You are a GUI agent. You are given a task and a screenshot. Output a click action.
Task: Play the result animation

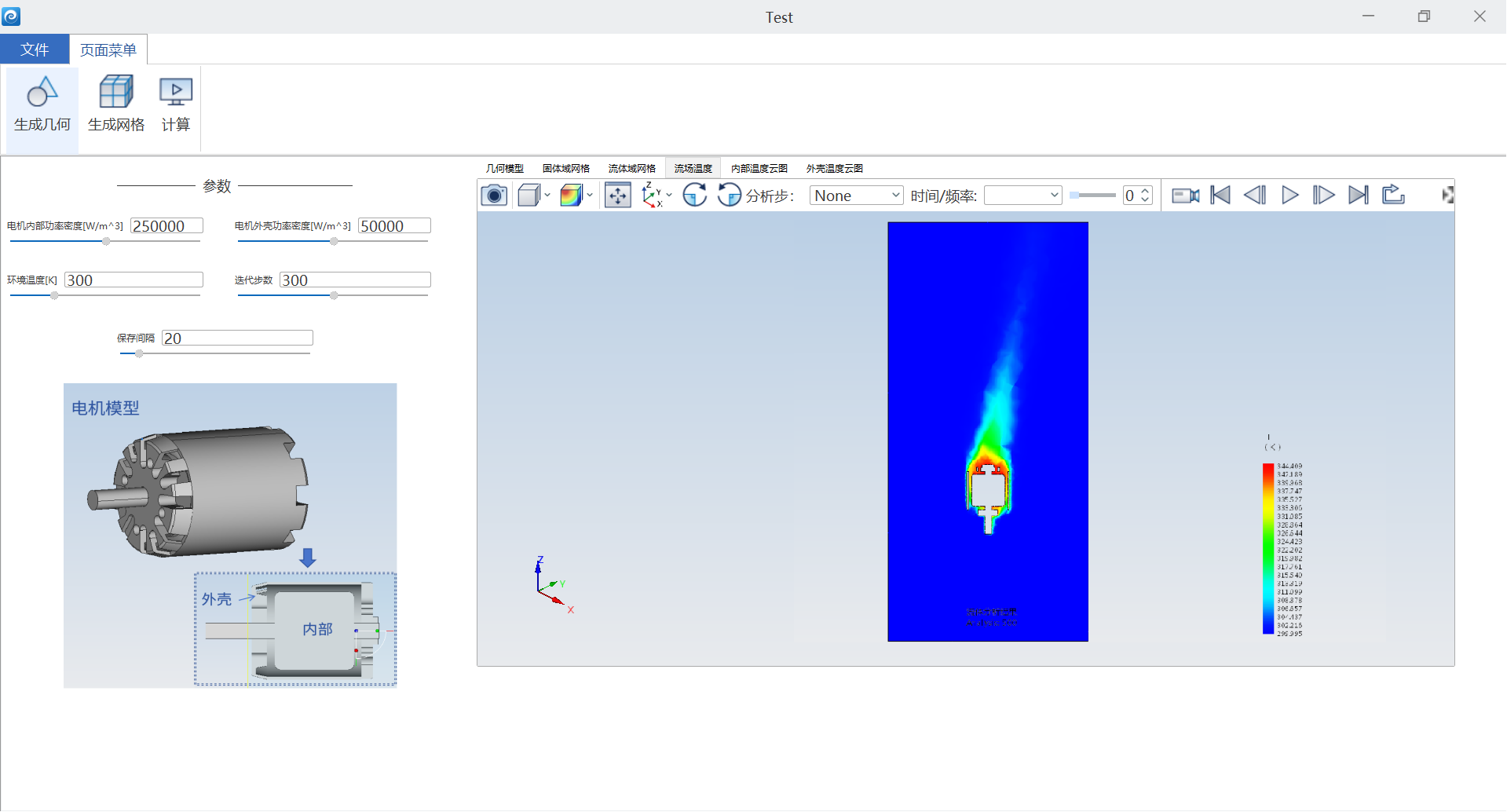(x=1289, y=196)
